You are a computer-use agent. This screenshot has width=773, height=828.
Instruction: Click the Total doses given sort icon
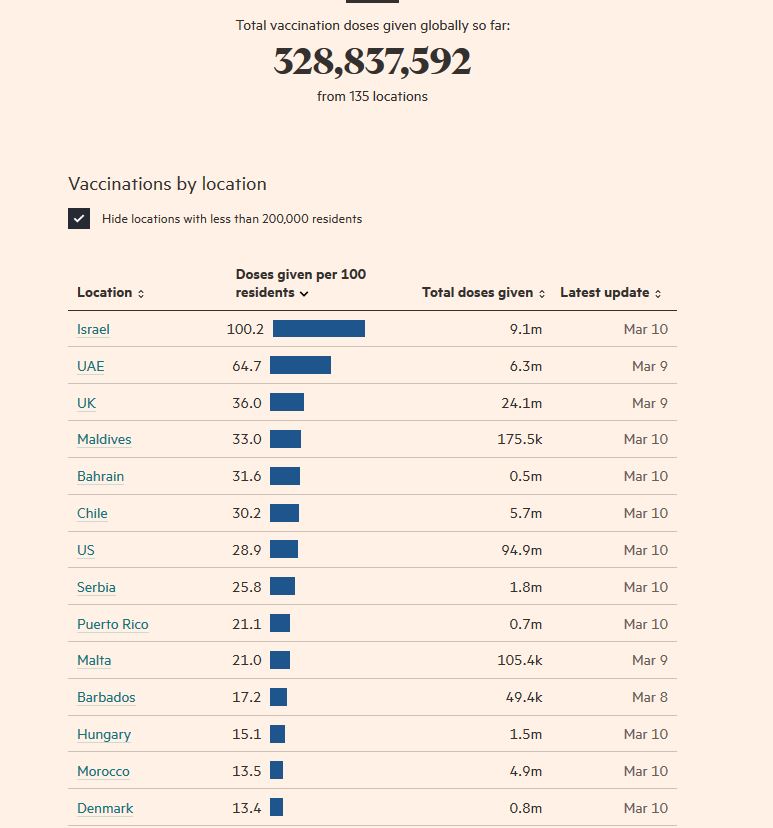point(542,294)
